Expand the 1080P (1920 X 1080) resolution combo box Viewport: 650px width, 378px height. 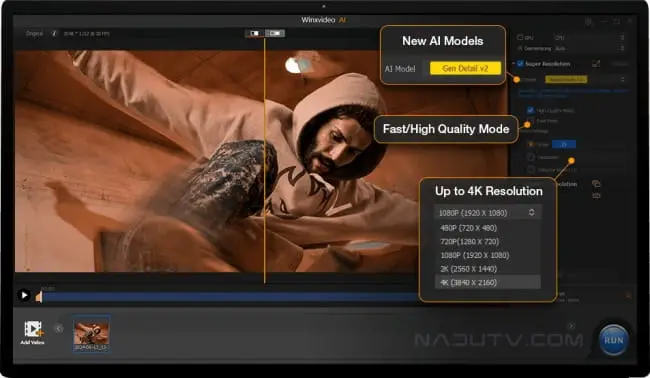click(488, 213)
